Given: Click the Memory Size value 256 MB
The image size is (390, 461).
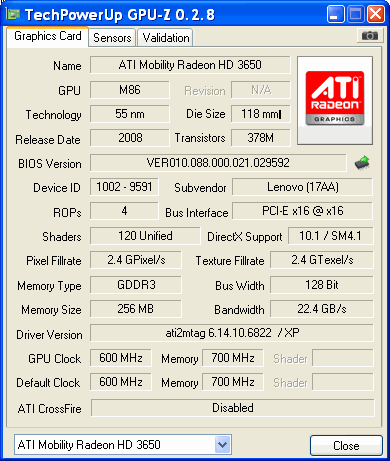Looking at the screenshot, I should click(136, 309).
